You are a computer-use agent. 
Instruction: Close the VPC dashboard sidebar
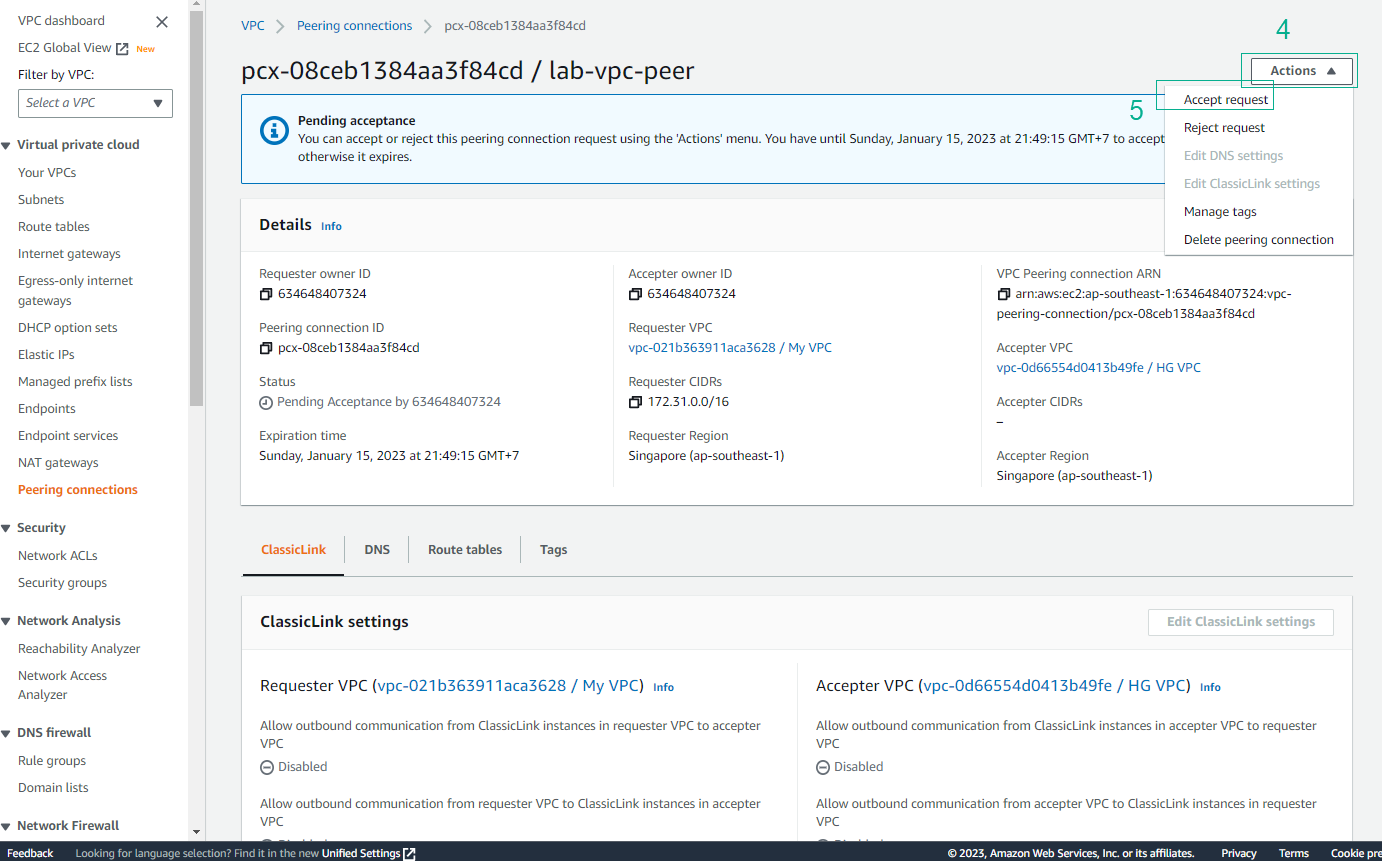pyautogui.click(x=162, y=21)
